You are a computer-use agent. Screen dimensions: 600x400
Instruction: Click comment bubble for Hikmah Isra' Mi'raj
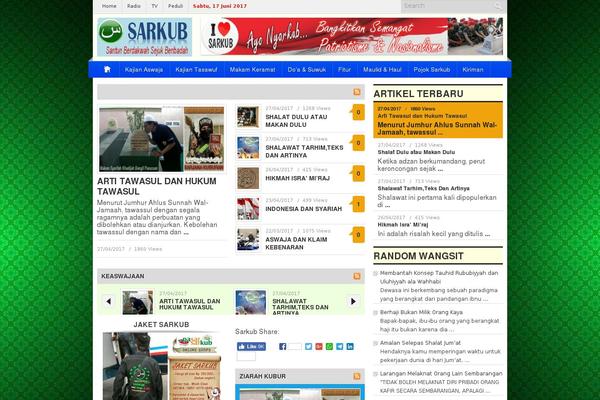pyautogui.click(x=357, y=174)
